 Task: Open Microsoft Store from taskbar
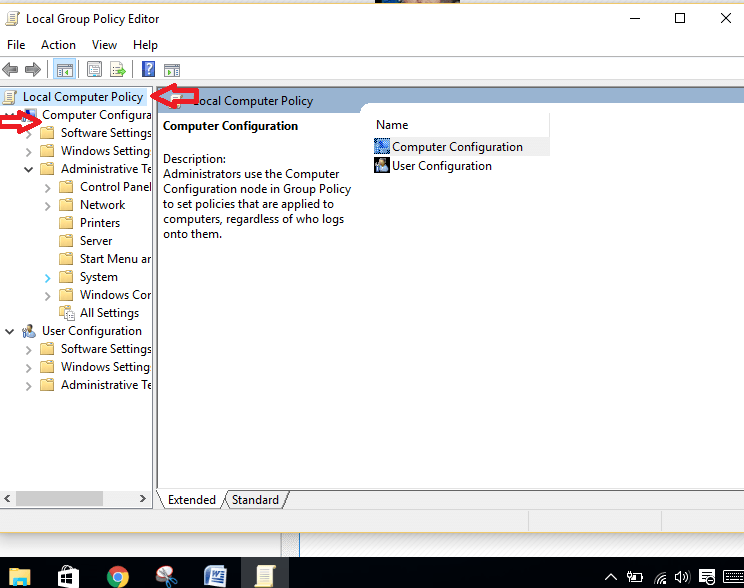(x=68, y=577)
